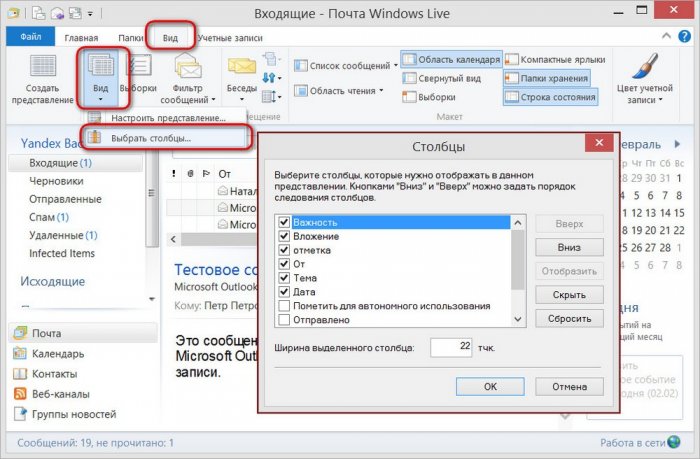Switch to the Главная tab
Screen dimensions: 700x459
pos(81,38)
